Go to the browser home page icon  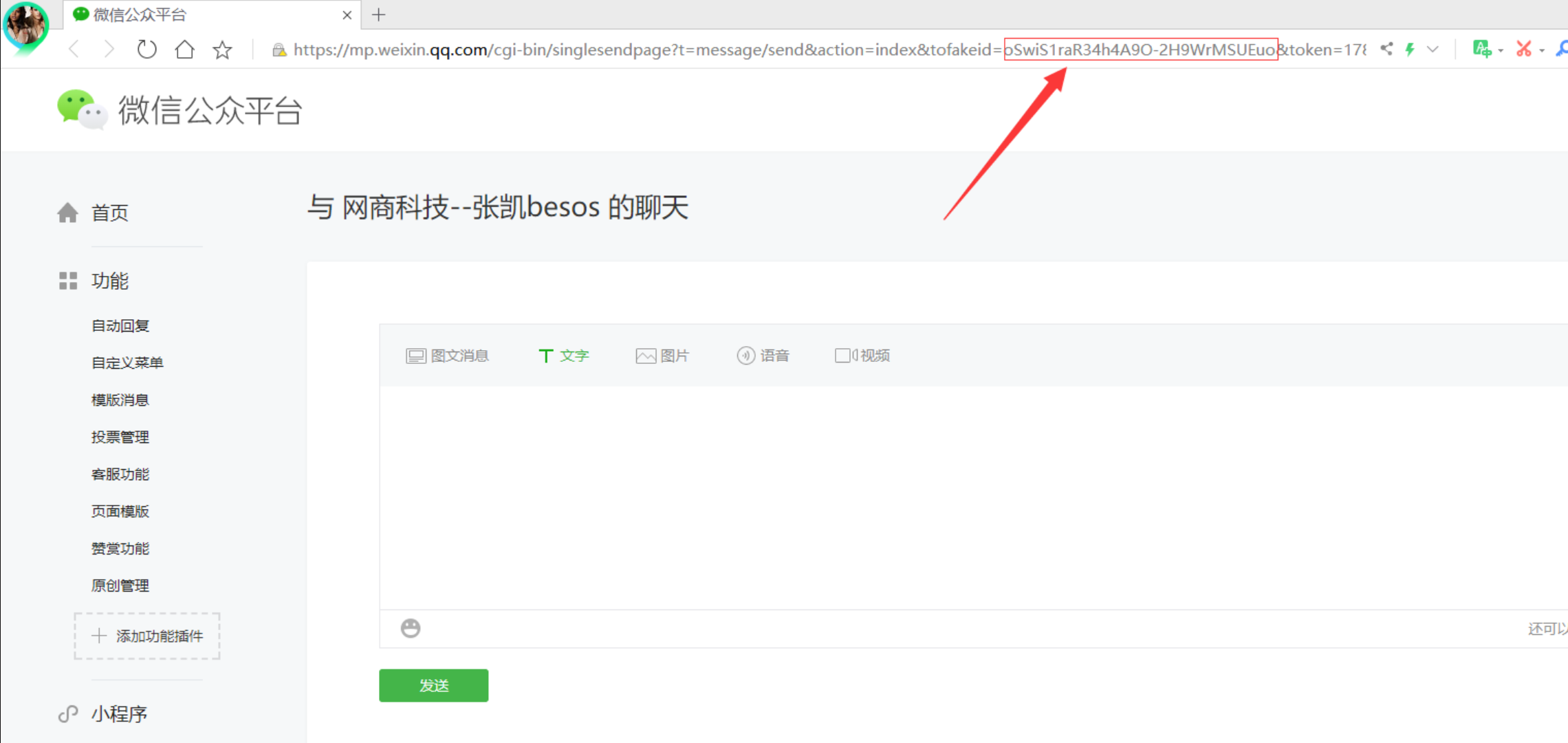pyautogui.click(x=184, y=50)
